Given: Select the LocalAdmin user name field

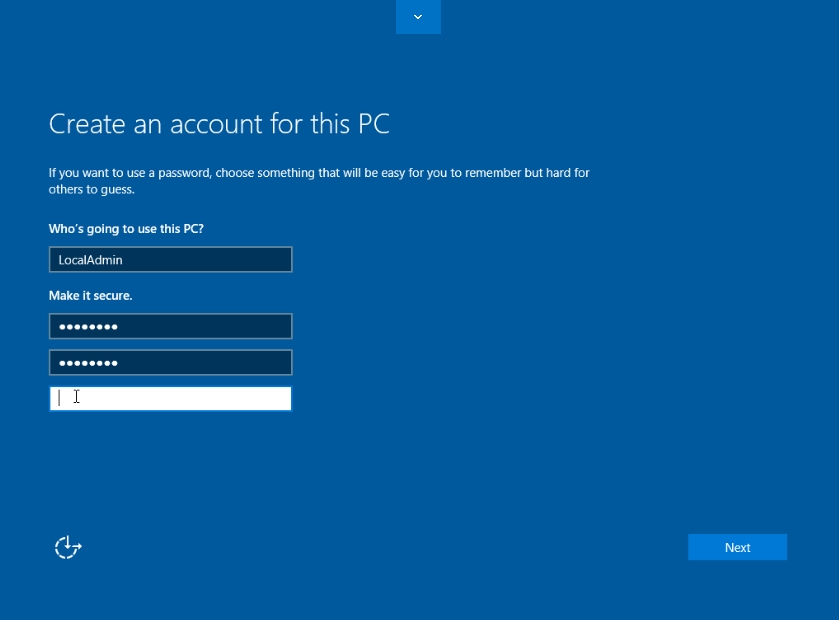Looking at the screenshot, I should click(x=171, y=259).
